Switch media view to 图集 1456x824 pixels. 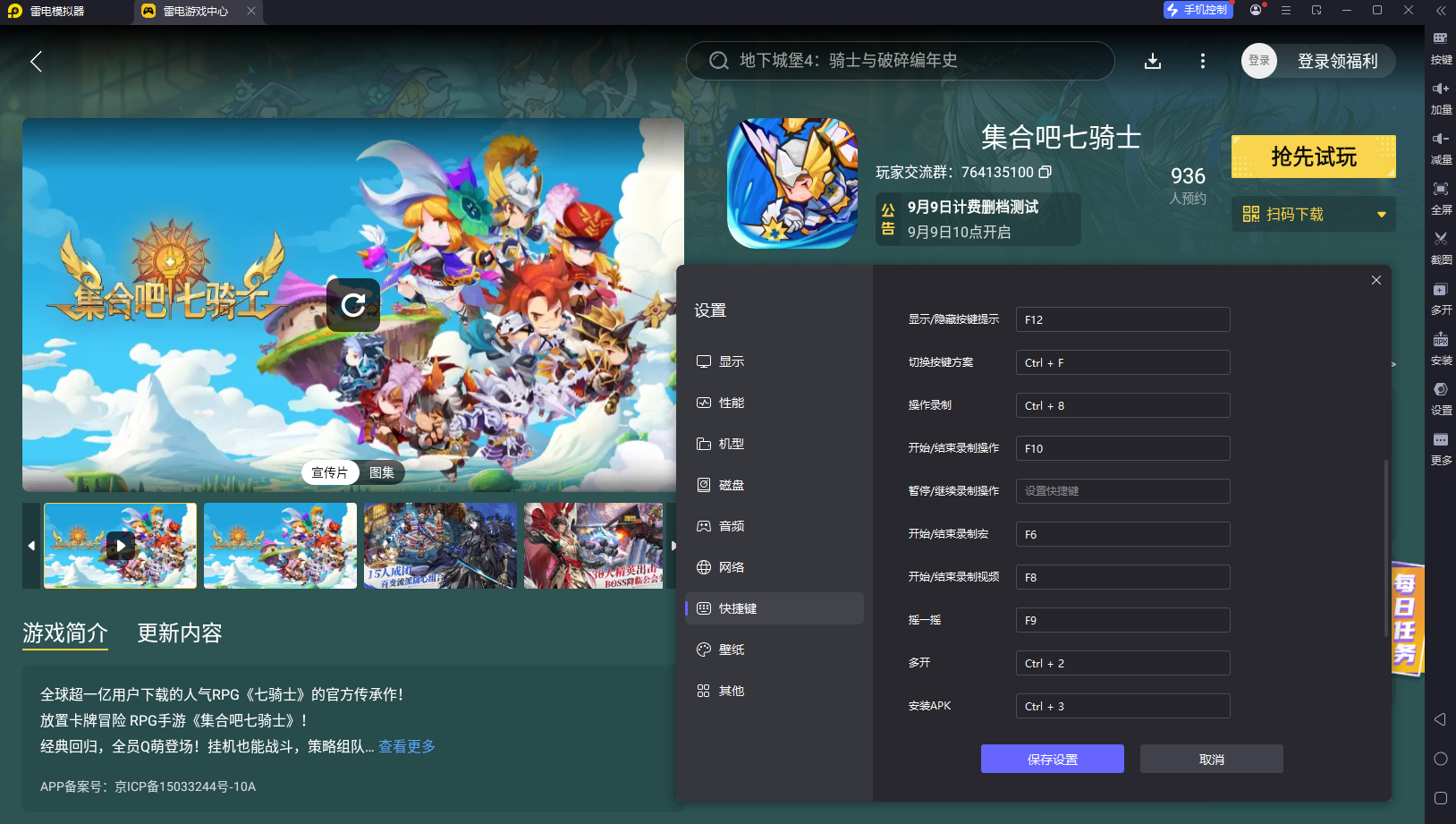pyautogui.click(x=382, y=472)
